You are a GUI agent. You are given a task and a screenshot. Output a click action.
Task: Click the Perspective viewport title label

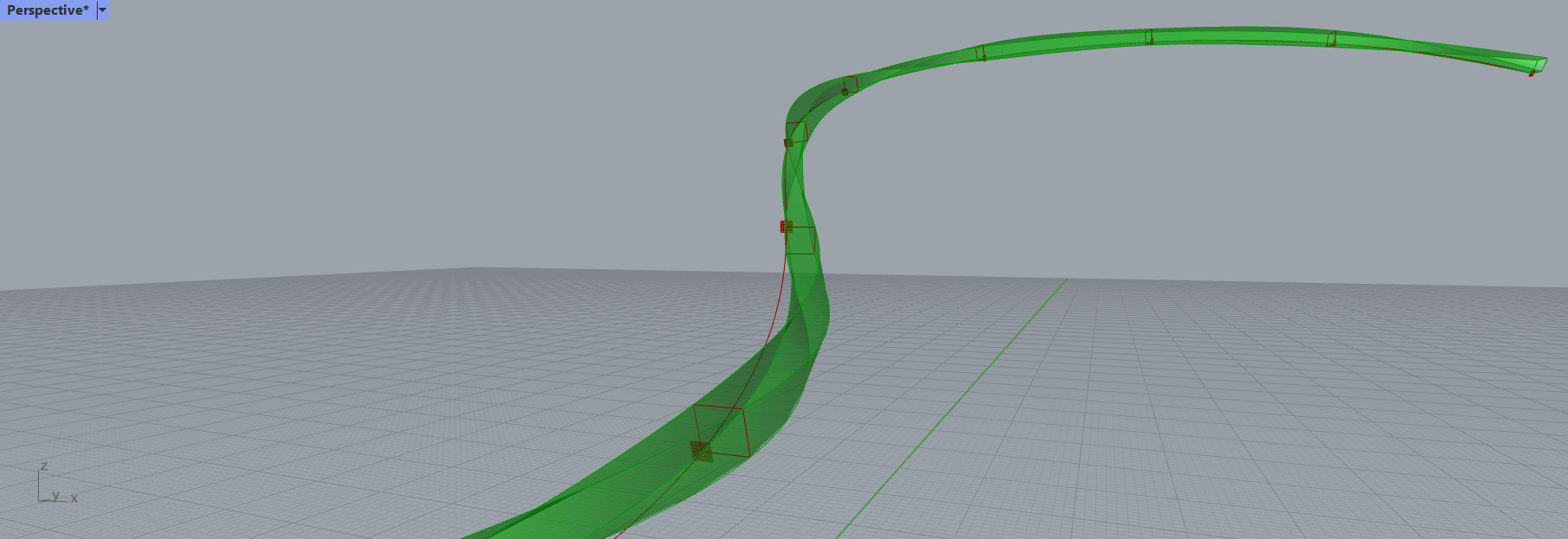(x=48, y=10)
